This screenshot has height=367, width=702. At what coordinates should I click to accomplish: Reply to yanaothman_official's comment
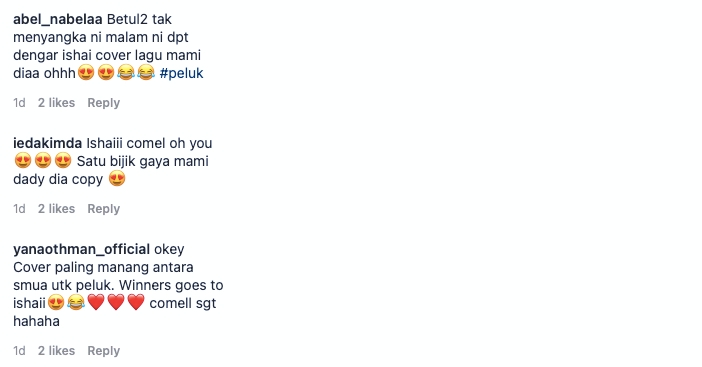tap(103, 350)
